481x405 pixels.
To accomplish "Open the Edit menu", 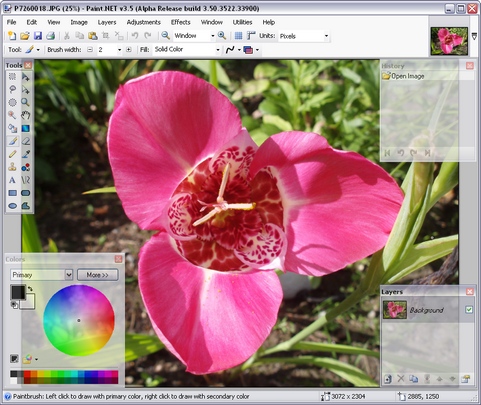I will [x=32, y=22].
